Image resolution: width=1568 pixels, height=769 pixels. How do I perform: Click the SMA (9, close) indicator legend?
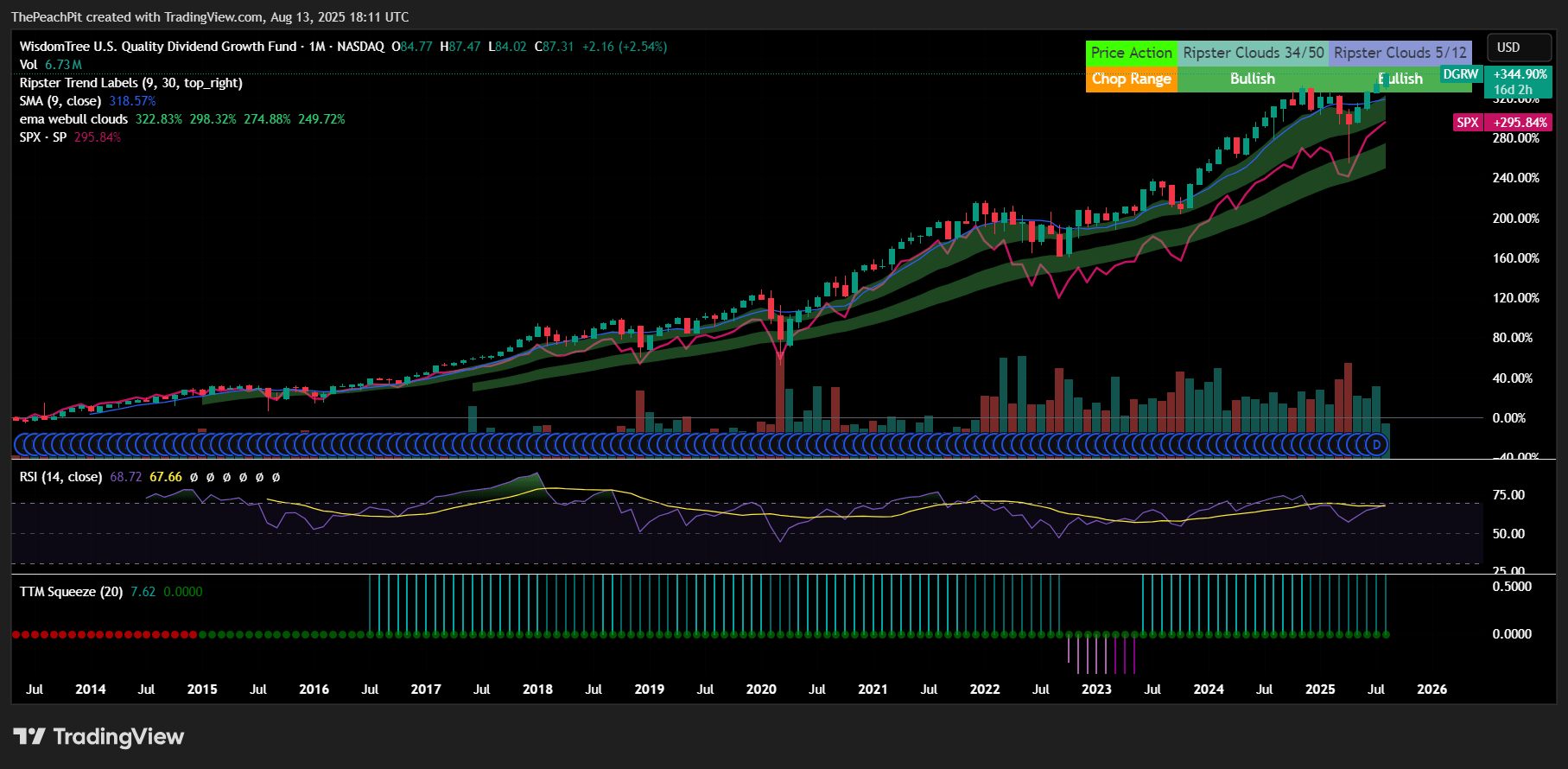coord(60,101)
